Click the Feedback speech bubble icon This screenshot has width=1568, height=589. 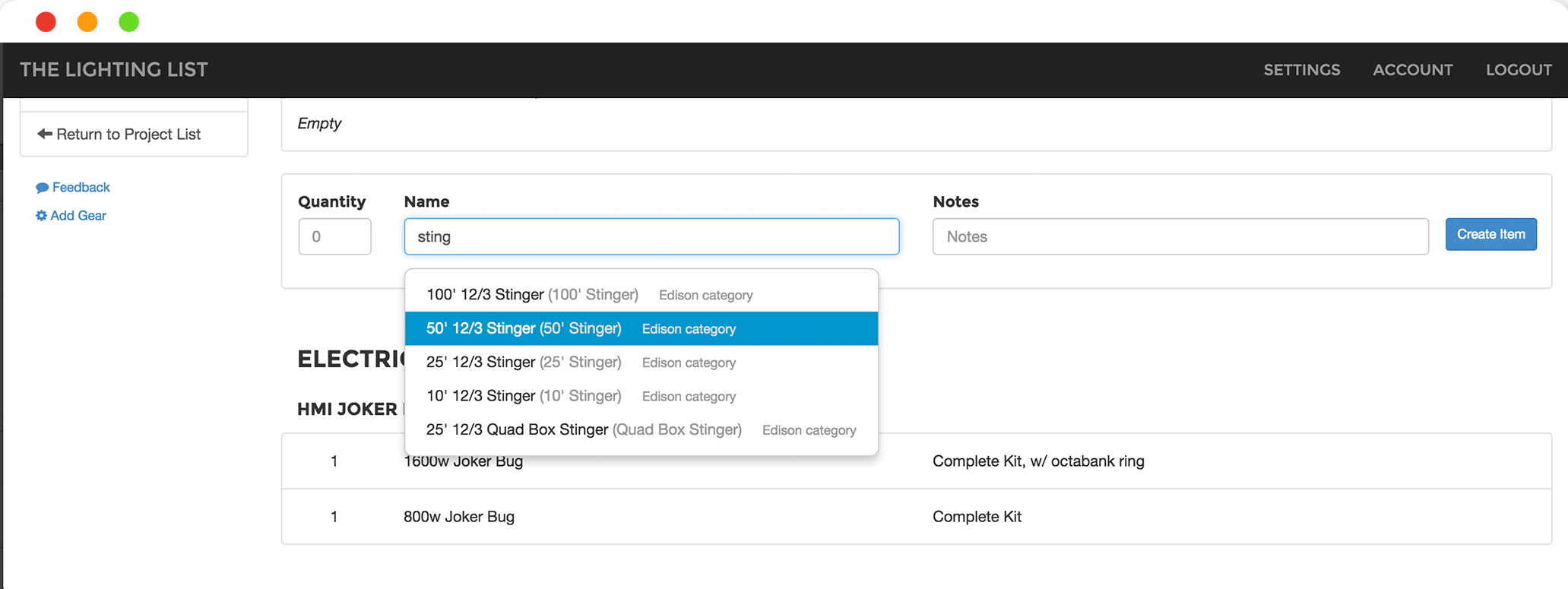pos(43,188)
